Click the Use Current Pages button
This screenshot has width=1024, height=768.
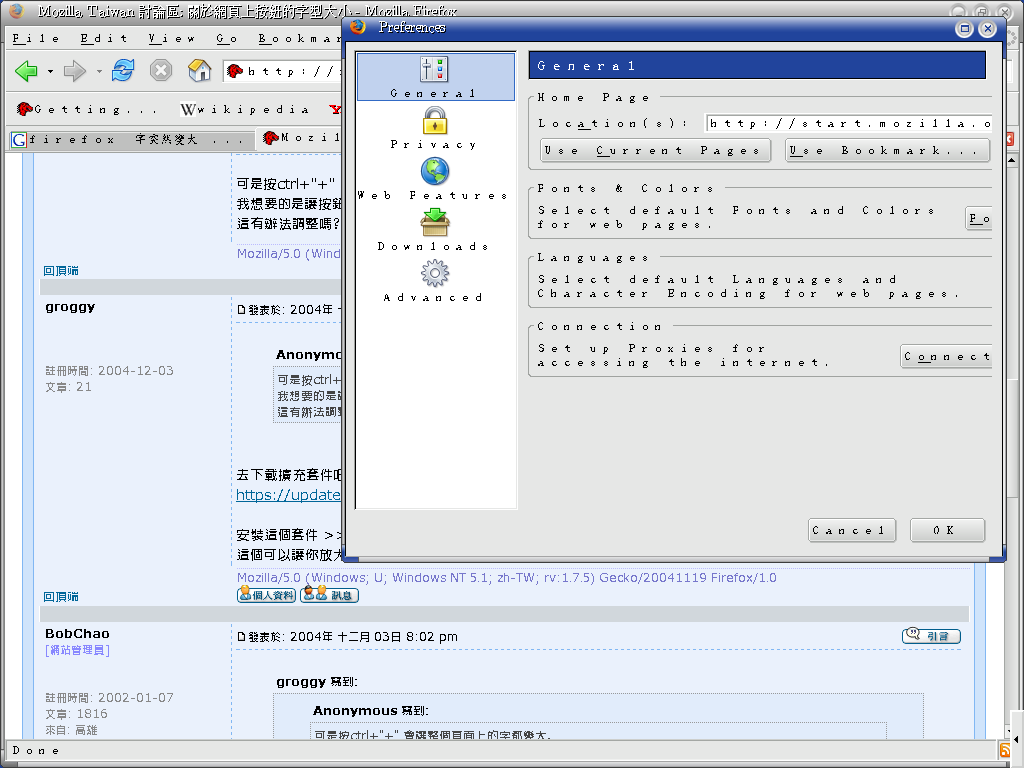(656, 151)
